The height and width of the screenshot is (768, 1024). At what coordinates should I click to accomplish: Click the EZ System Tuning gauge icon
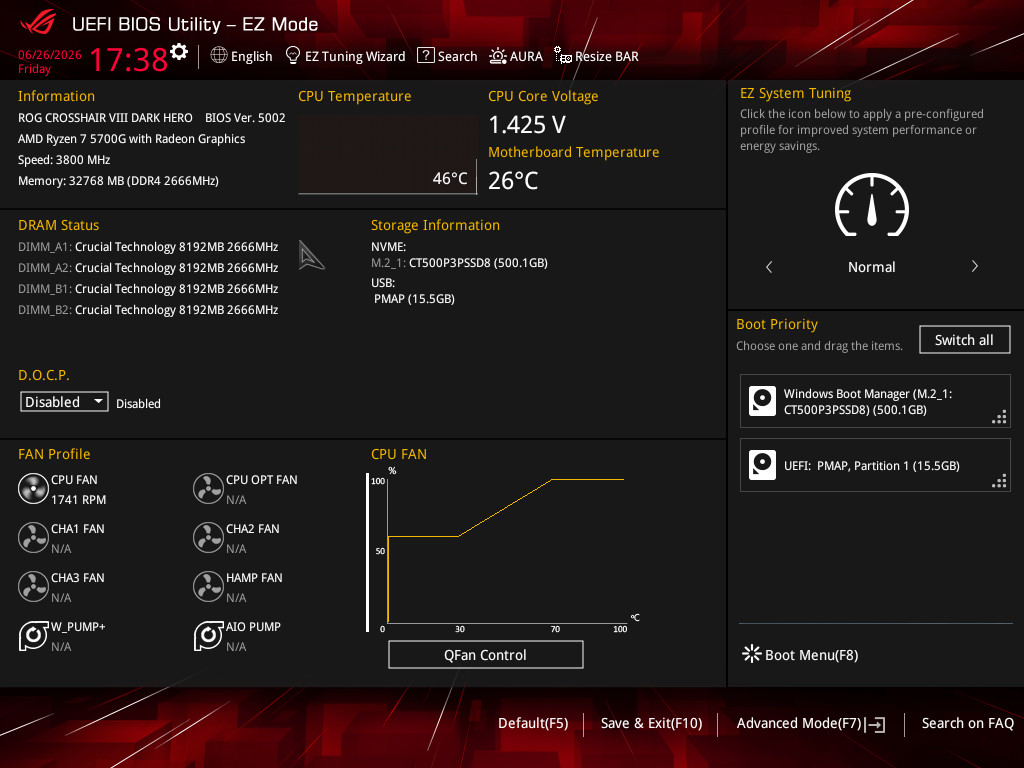872,205
